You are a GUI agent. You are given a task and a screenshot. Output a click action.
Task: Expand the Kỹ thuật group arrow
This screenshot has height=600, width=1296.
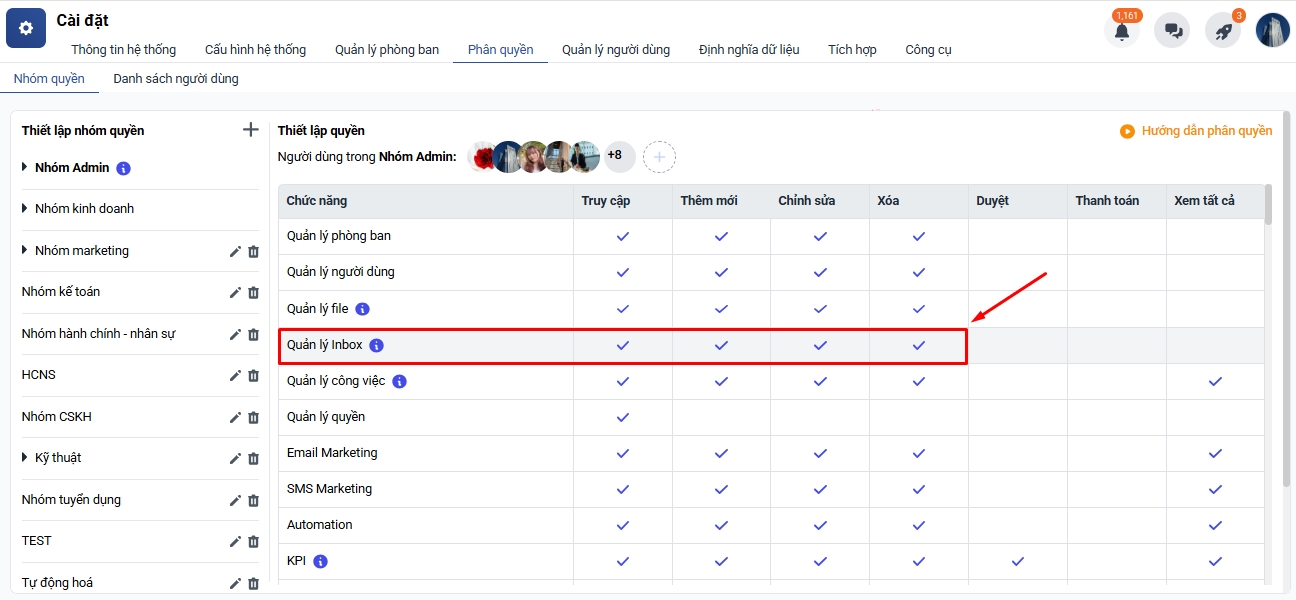click(25, 458)
